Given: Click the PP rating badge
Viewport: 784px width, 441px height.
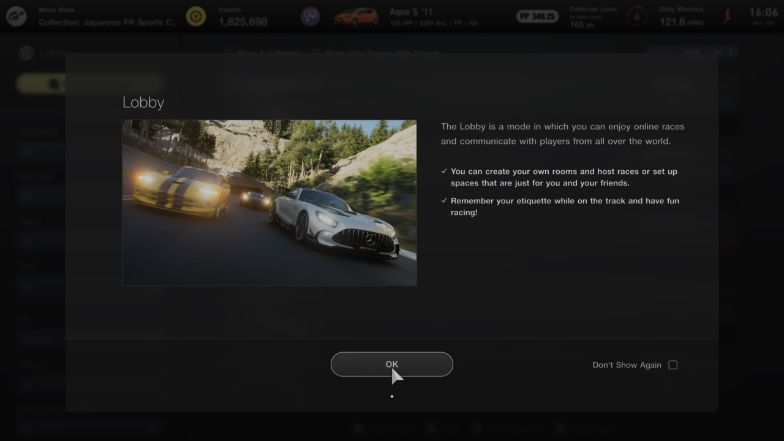Looking at the screenshot, I should (537, 16).
